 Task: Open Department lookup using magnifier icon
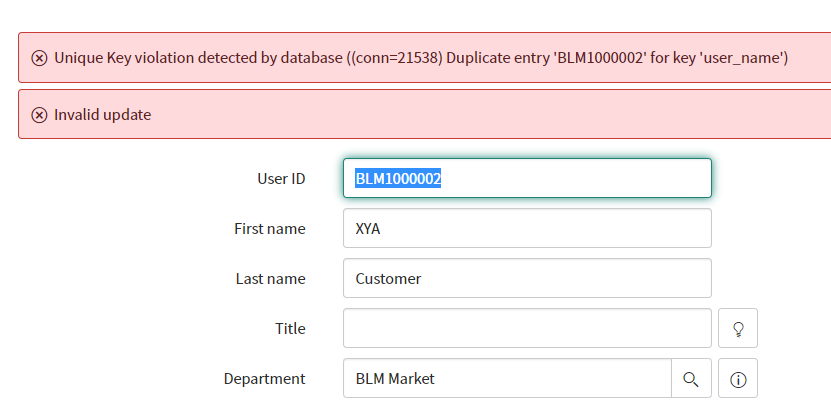691,378
